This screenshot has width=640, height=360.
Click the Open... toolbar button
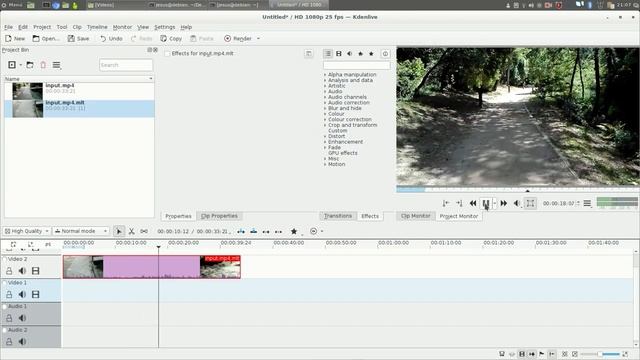pos(46,39)
